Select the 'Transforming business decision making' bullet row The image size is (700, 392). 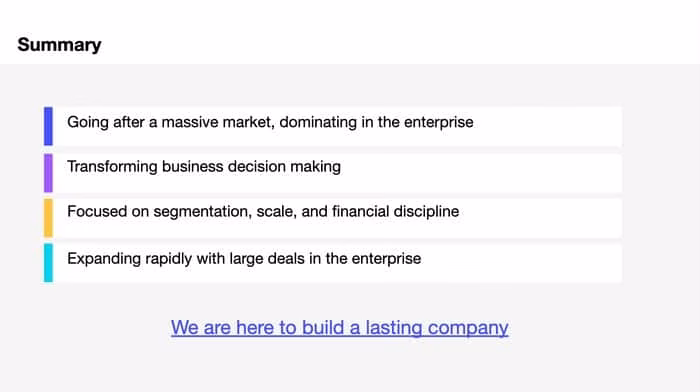(333, 173)
